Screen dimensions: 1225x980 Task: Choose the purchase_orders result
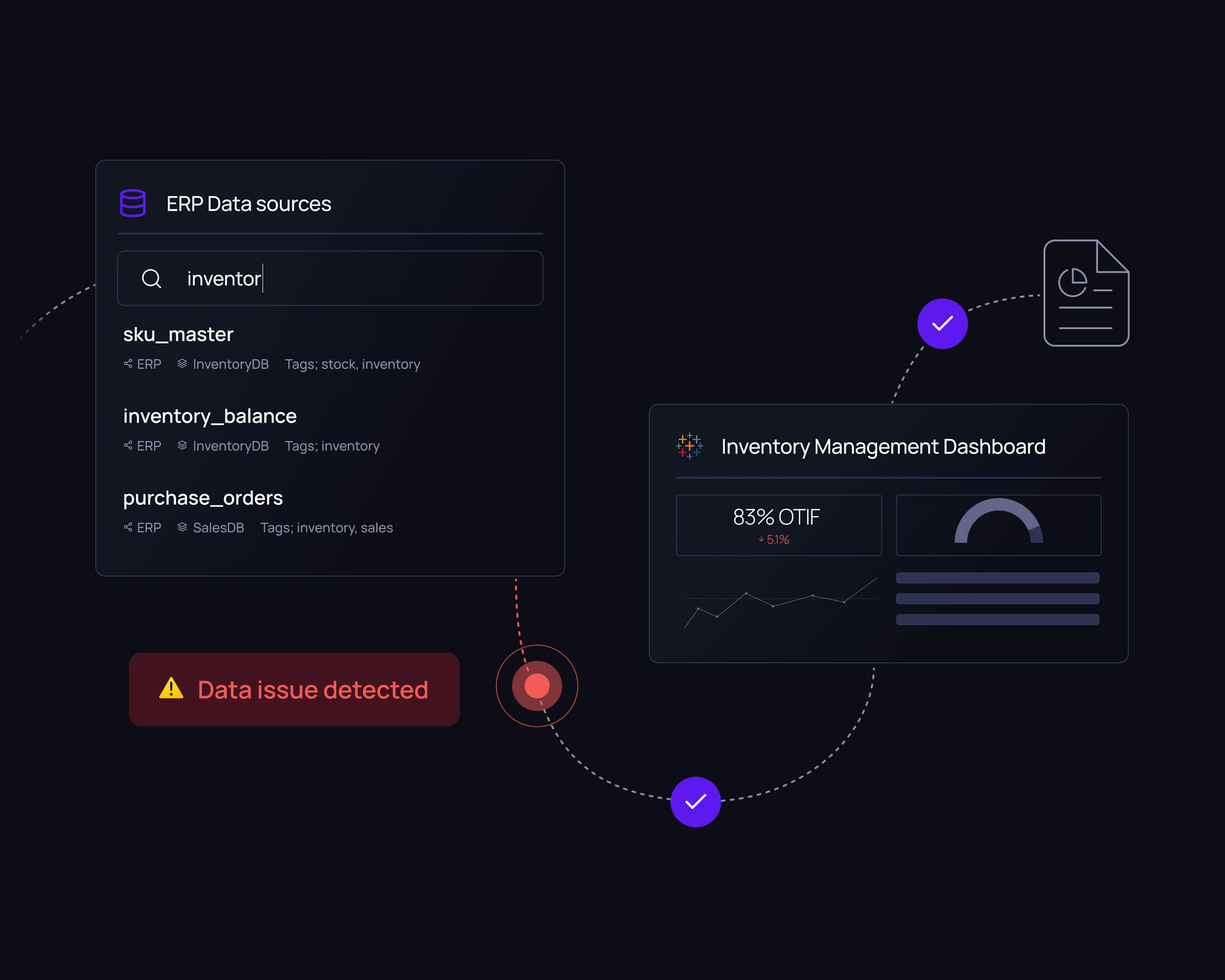[203, 498]
